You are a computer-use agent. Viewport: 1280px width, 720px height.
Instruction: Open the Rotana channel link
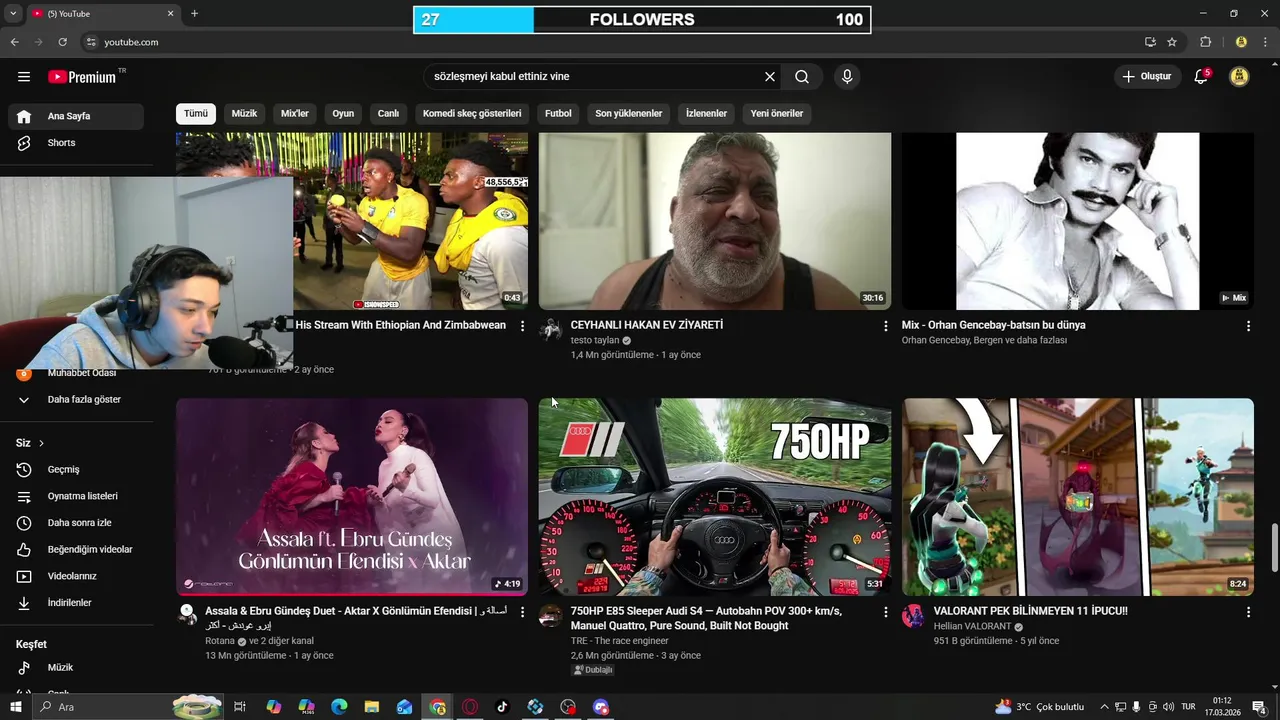point(220,641)
